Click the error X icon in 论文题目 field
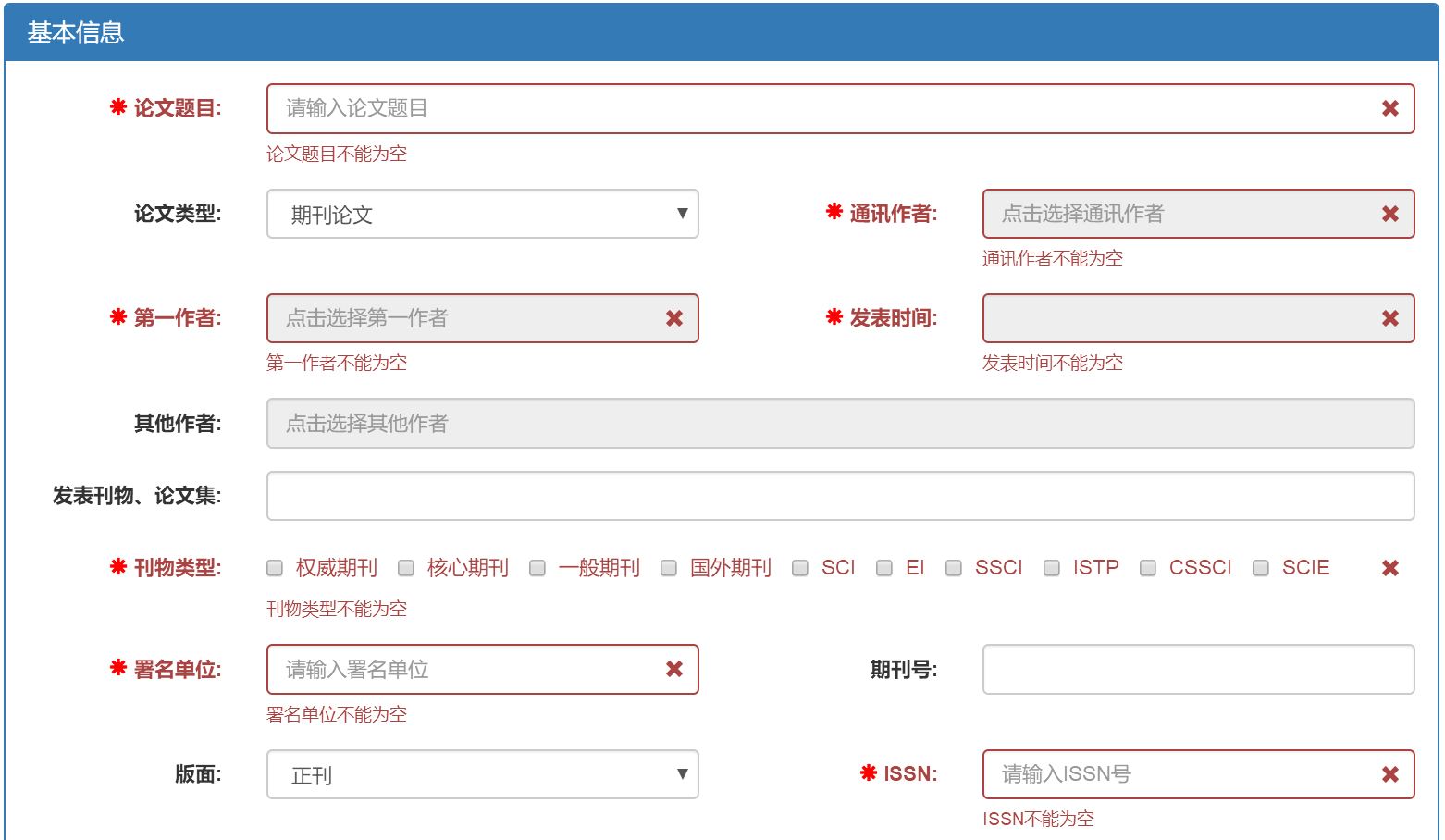The width and height of the screenshot is (1445, 840). point(1389,109)
